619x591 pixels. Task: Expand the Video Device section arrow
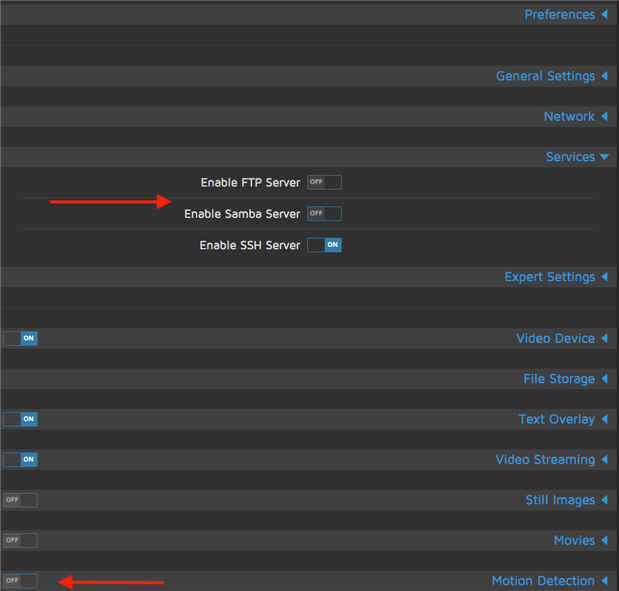pos(604,338)
